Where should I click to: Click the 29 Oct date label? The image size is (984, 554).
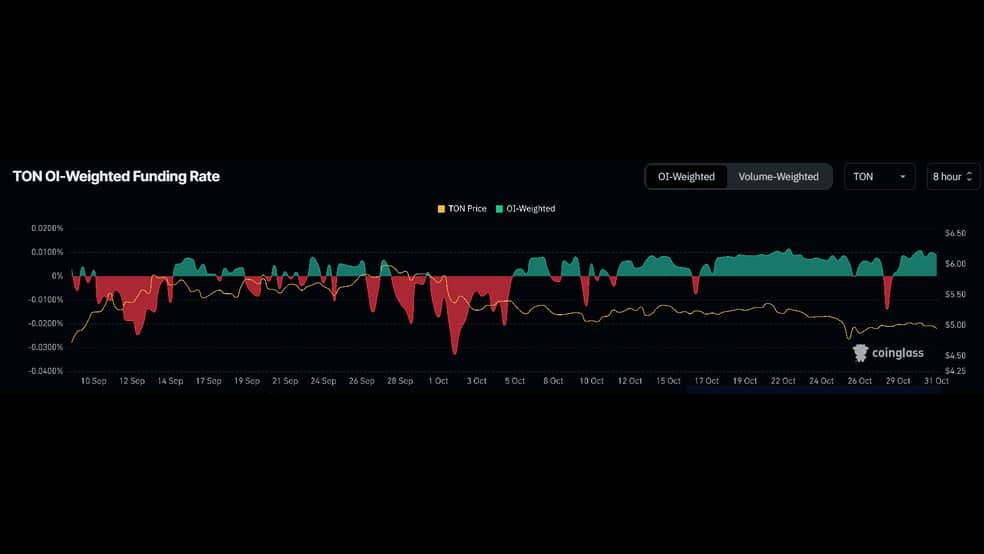pos(898,381)
